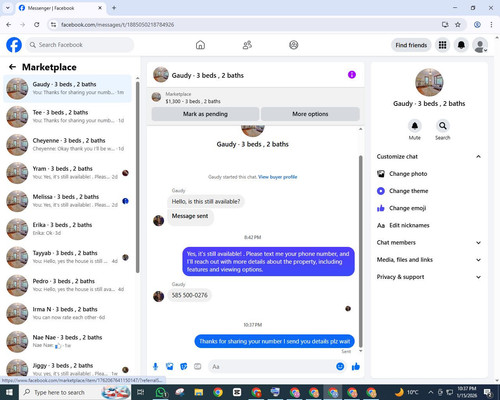Open the Pedro conversation
This screenshot has width=500, height=400.
(x=67, y=285)
